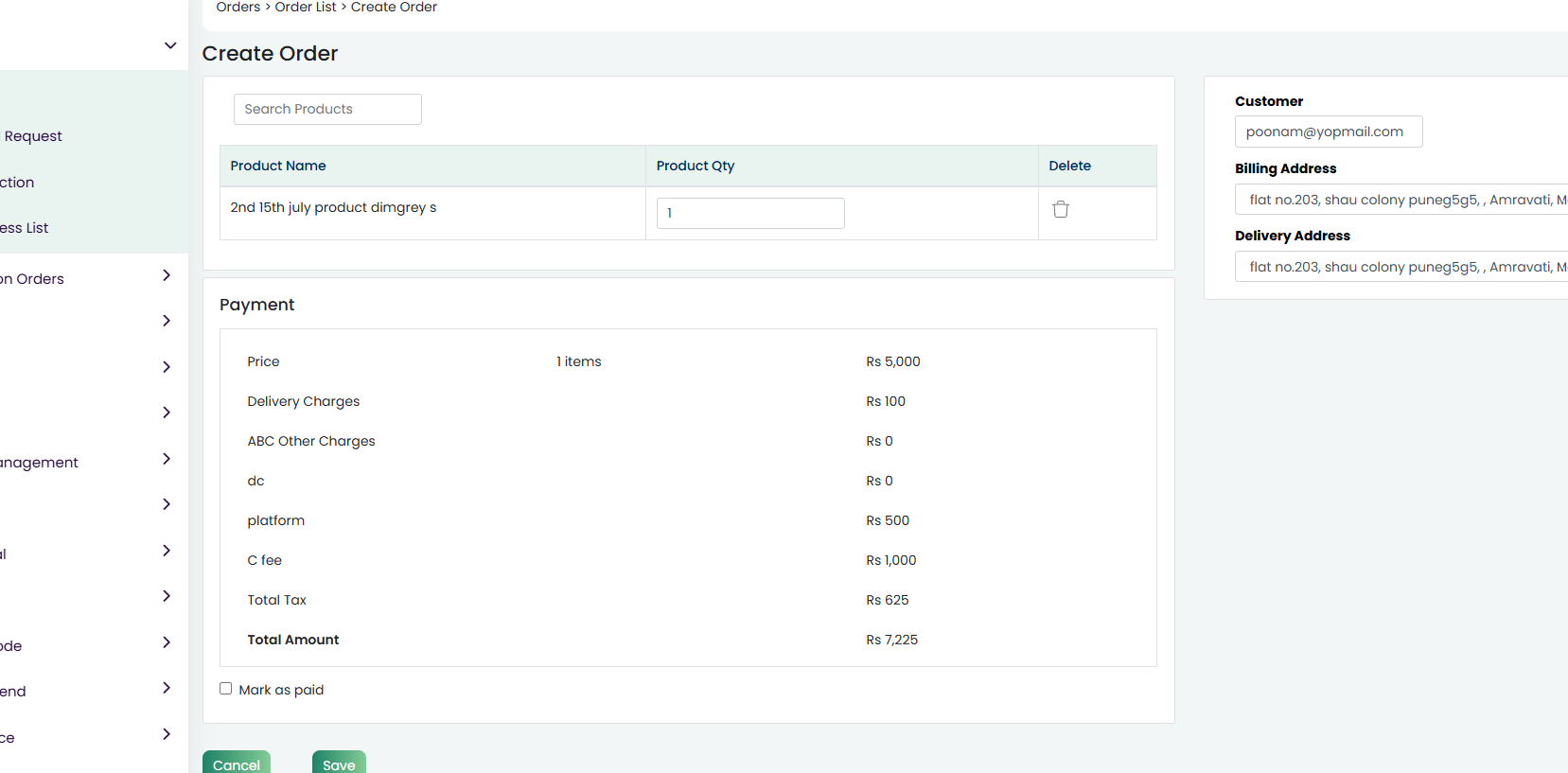Go to Orders in the breadcrumb

click(238, 8)
